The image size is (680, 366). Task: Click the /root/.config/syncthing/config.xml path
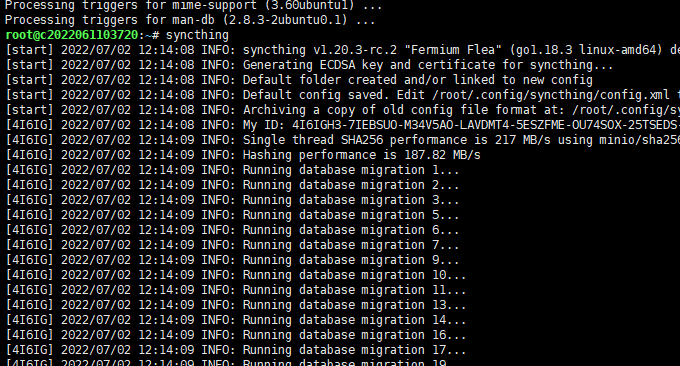[x=551, y=95]
